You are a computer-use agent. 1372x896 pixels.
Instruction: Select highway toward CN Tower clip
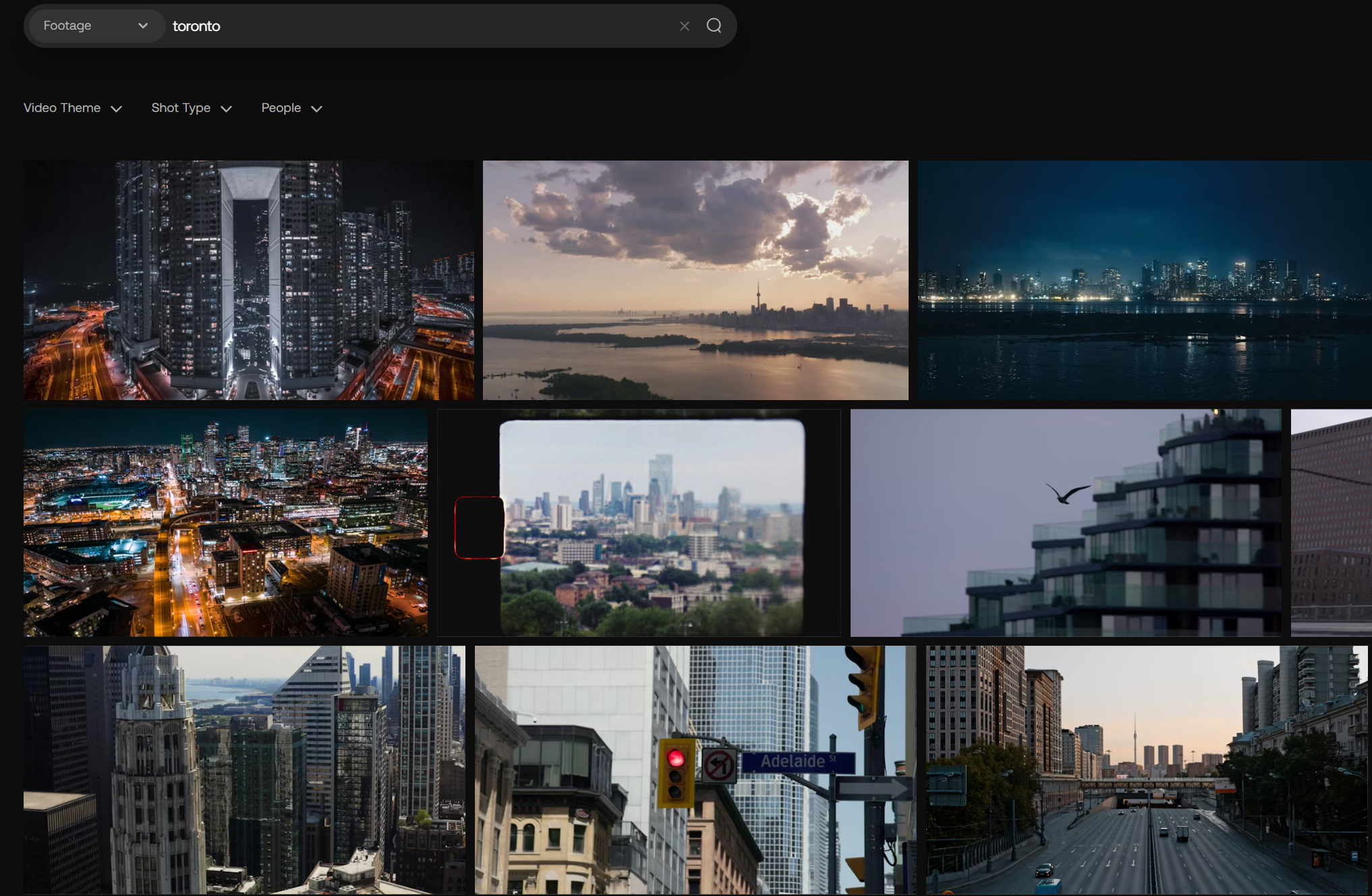1146,769
